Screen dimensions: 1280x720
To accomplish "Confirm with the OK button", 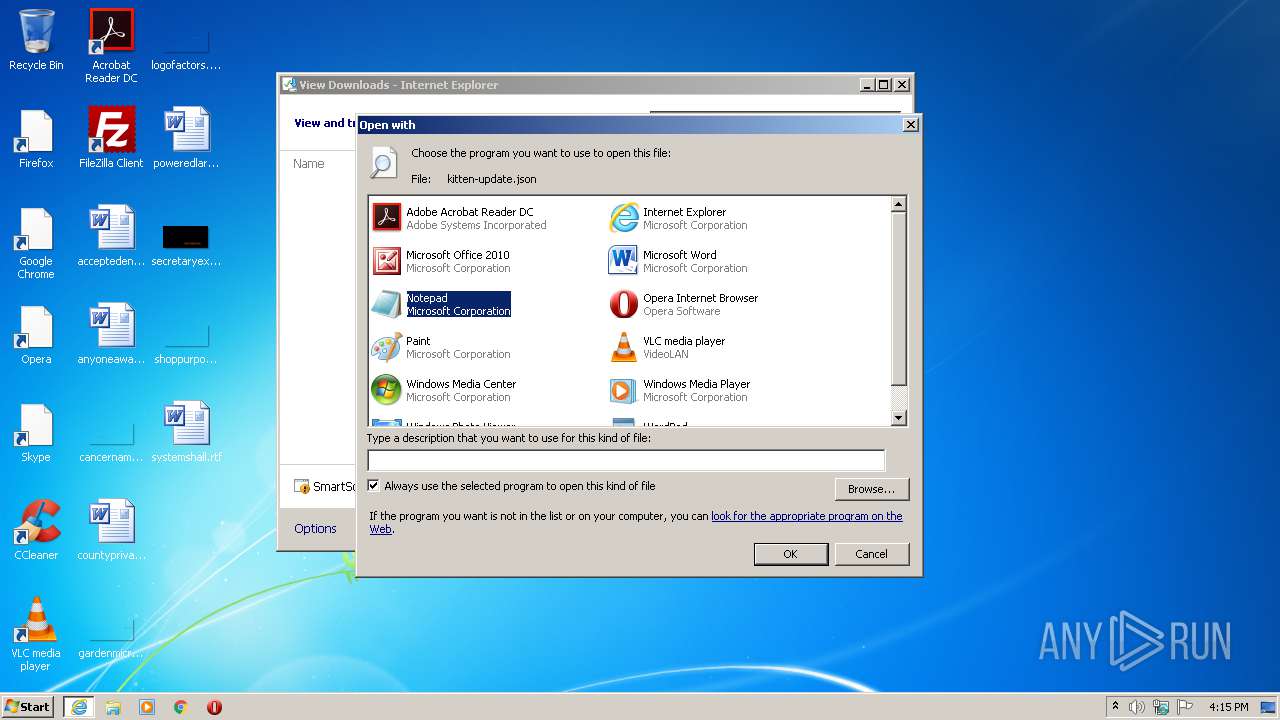I will tap(790, 554).
